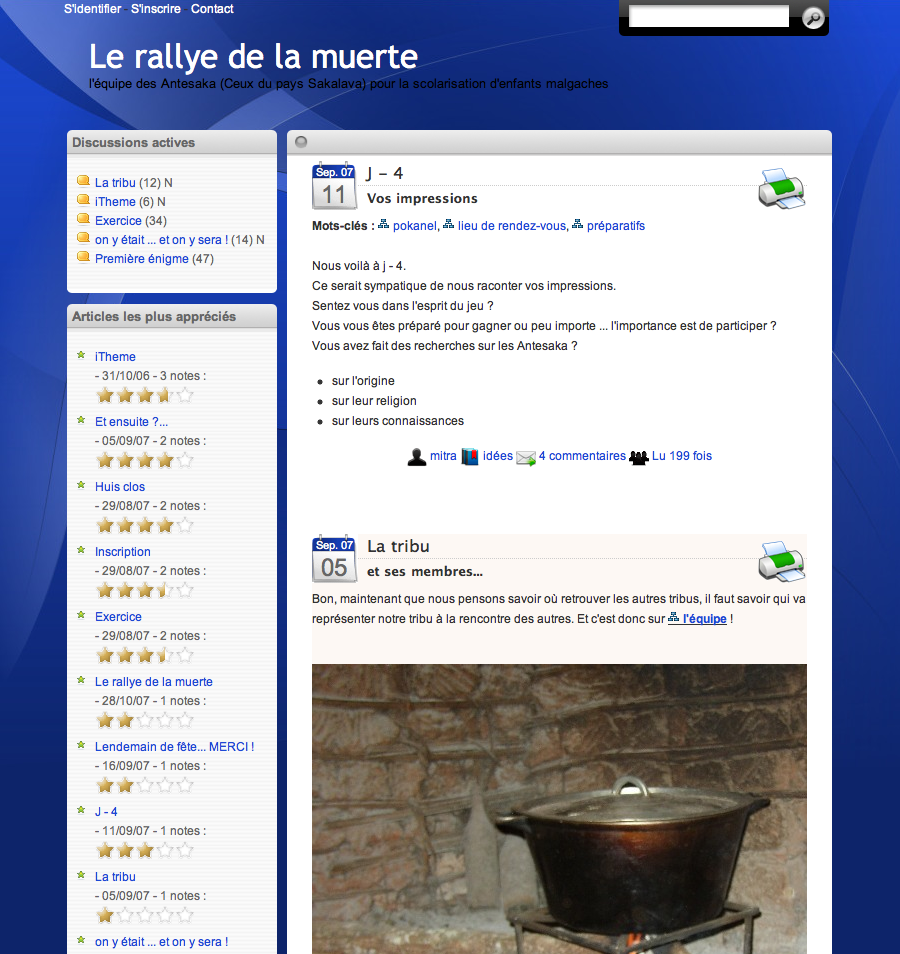Click the envelope icon beside 4 commentaires
The image size is (900, 954).
click(526, 458)
